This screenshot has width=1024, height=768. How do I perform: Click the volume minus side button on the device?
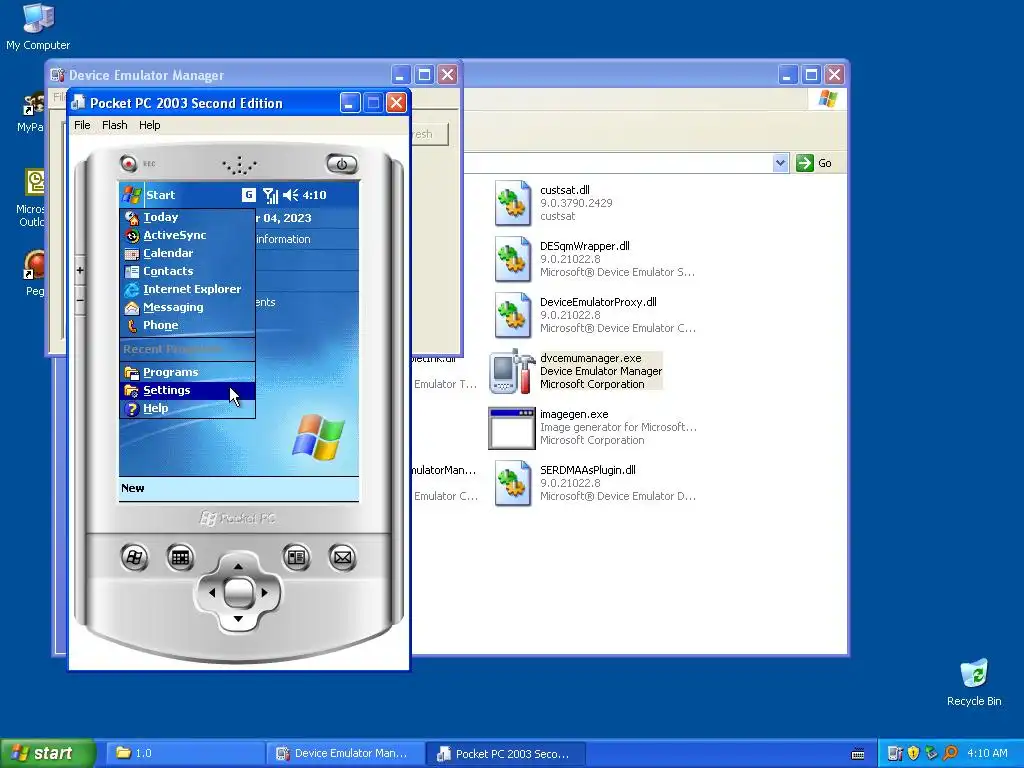pos(80,301)
